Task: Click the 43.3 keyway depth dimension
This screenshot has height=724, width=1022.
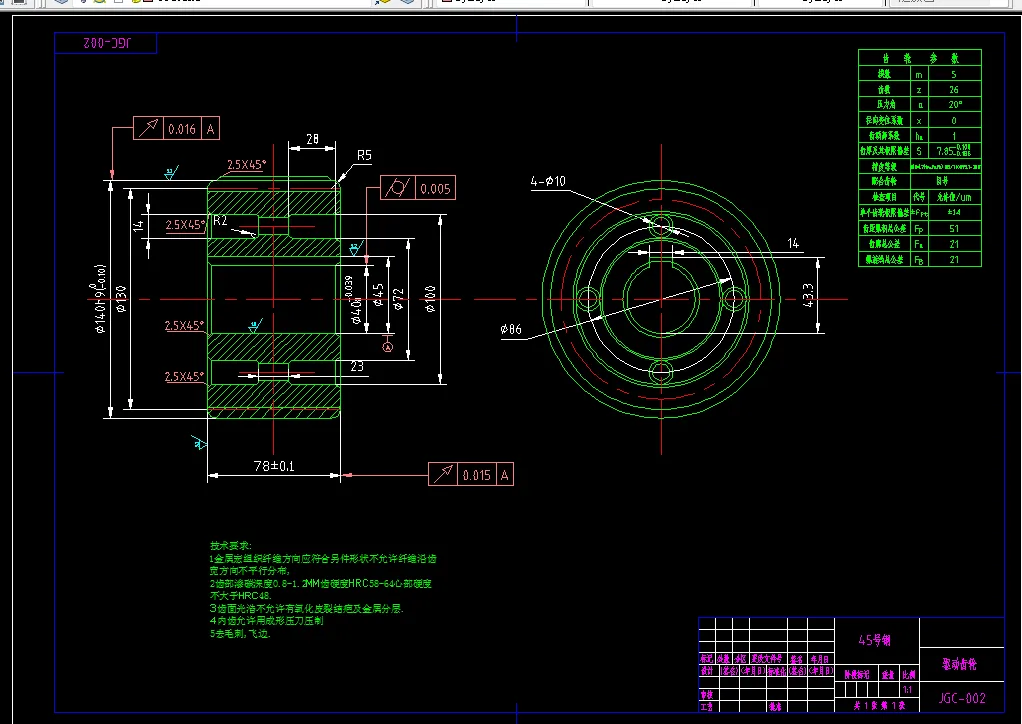Action: pos(808,295)
